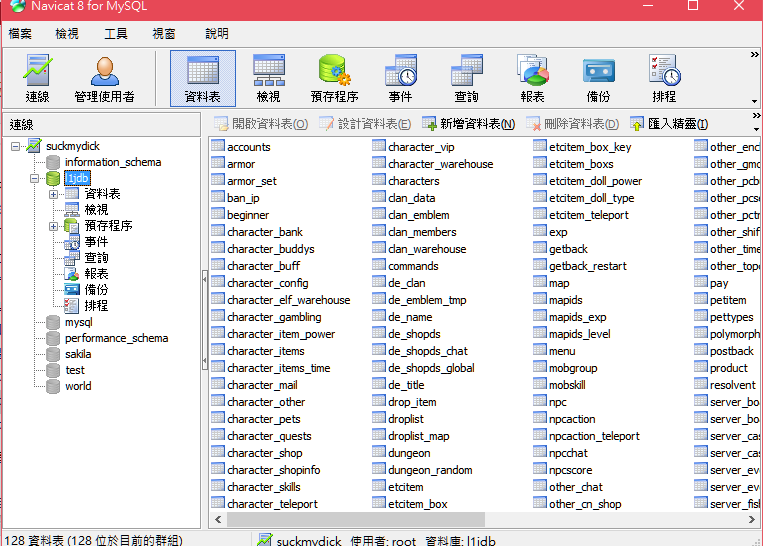This screenshot has height=546, width=763.
Task: Select the menu table icon
Action: pyautogui.click(x=540, y=350)
